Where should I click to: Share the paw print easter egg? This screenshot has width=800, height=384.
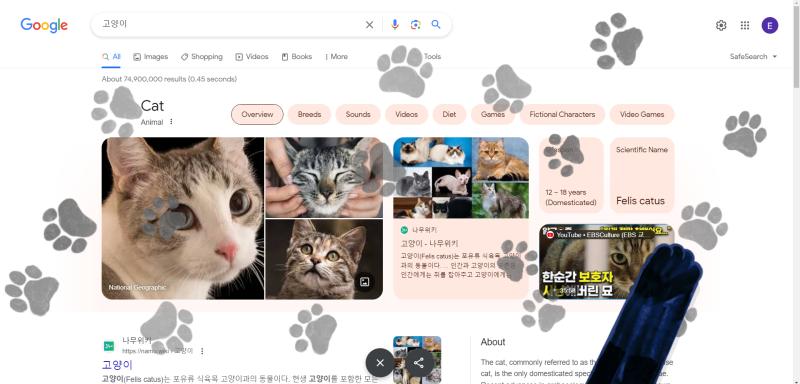(419, 363)
